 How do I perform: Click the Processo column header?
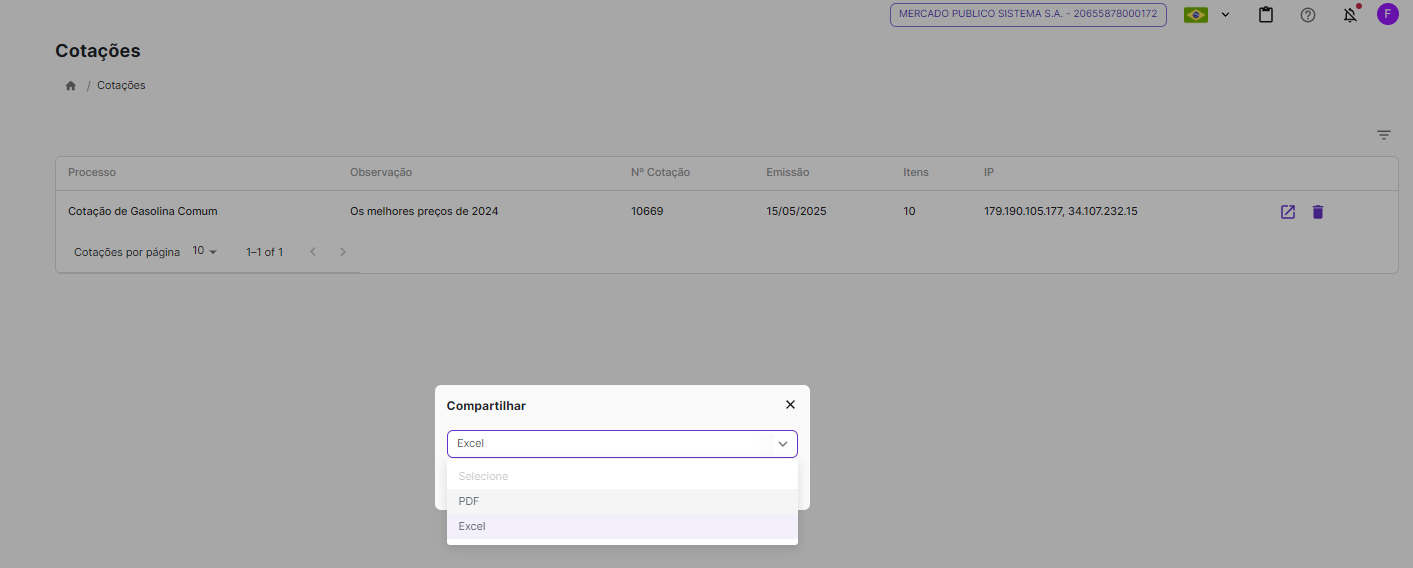tap(92, 173)
